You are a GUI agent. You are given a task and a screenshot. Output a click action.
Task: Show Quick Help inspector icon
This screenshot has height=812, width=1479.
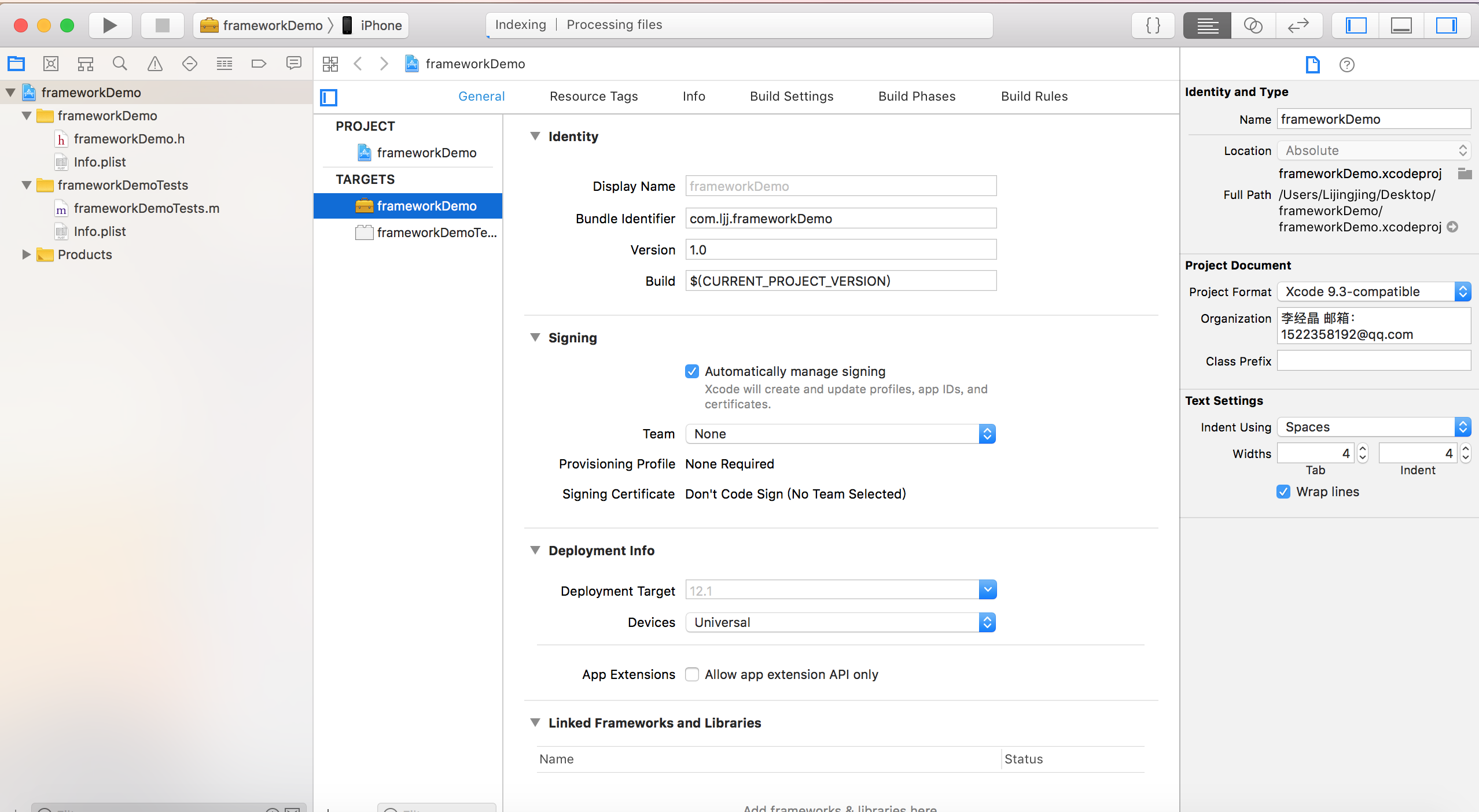click(x=1346, y=65)
